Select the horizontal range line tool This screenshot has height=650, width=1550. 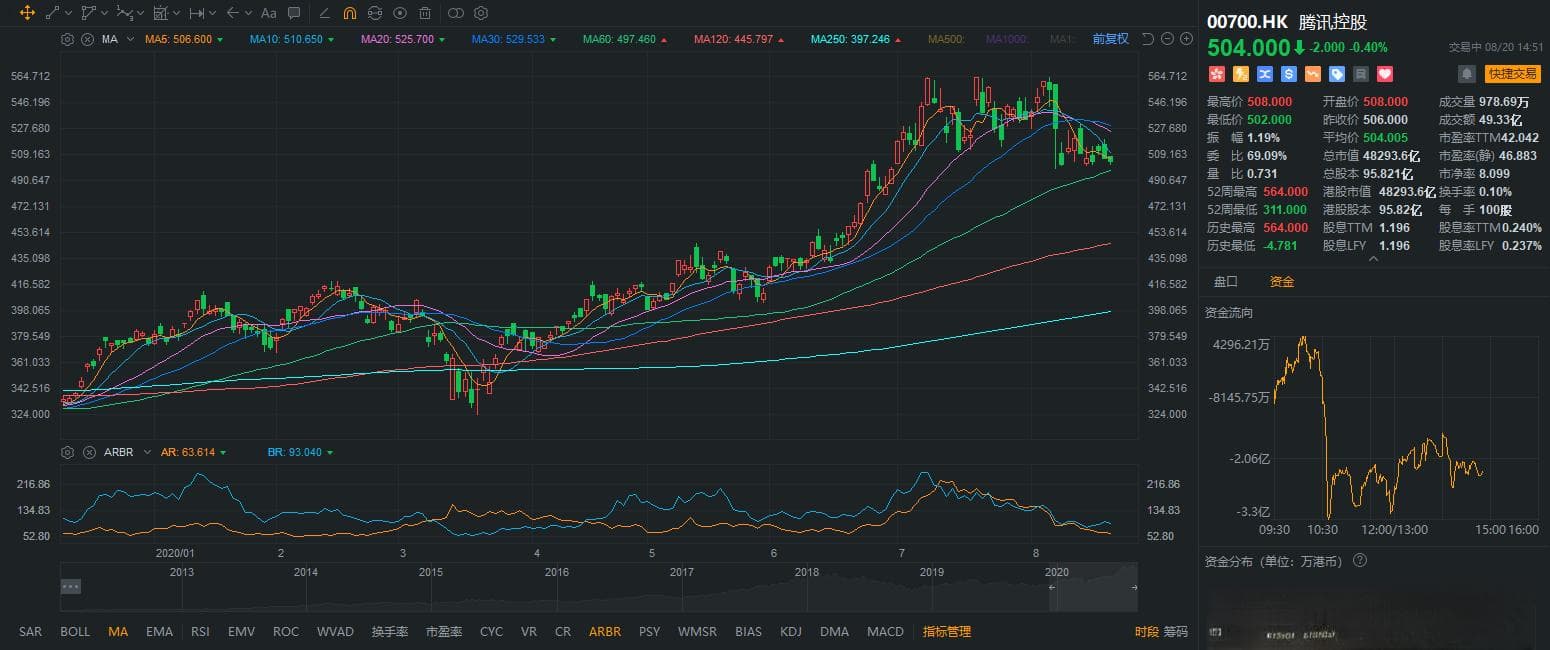click(x=197, y=13)
